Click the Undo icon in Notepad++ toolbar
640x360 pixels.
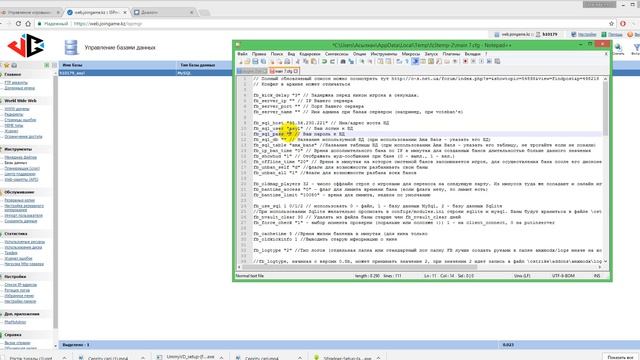tap(324, 61)
